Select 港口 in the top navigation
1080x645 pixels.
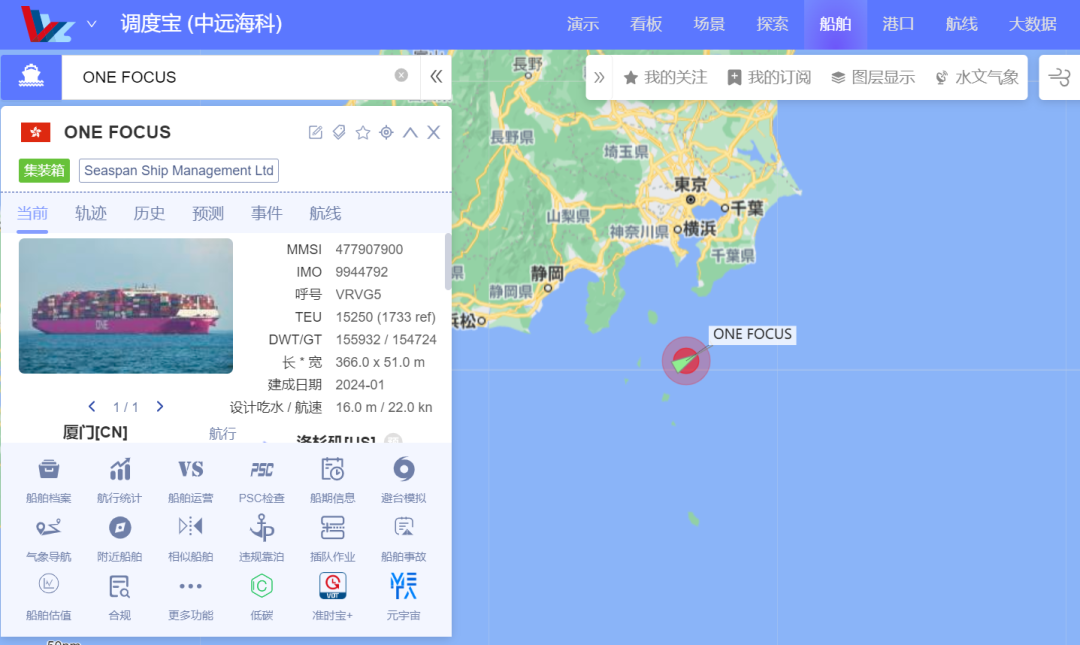898,24
